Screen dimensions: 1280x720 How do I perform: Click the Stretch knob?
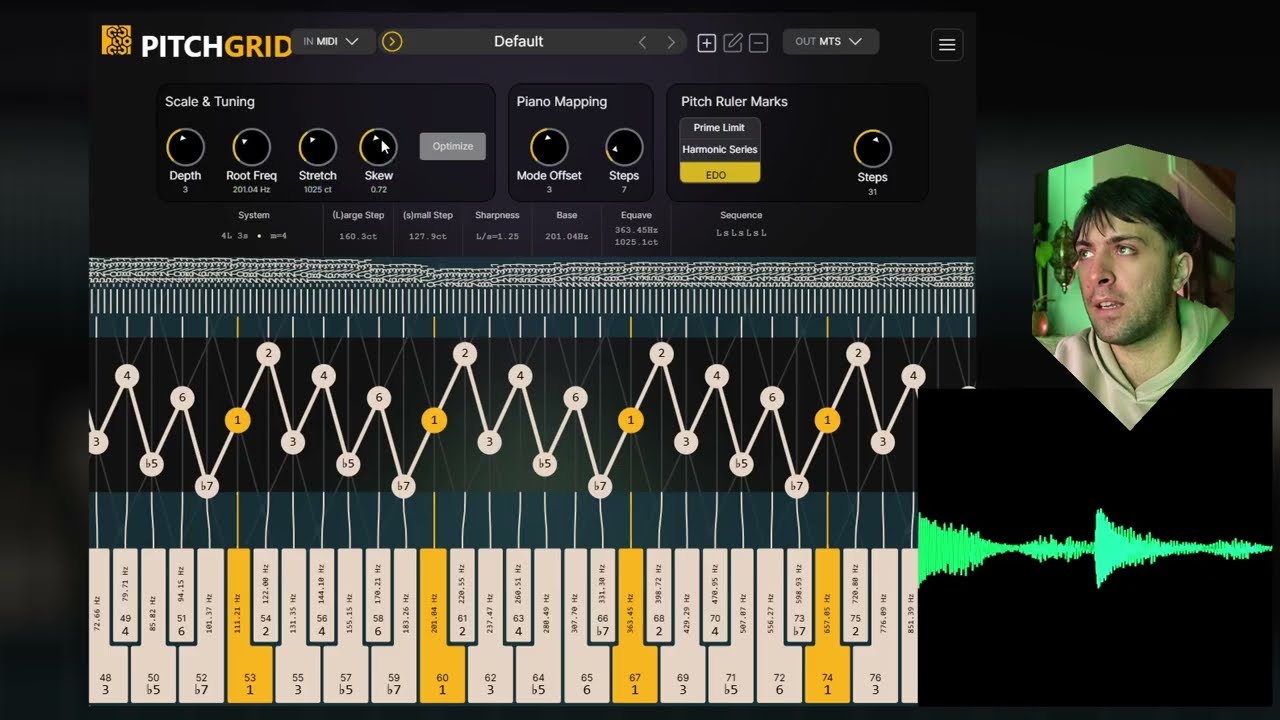(318, 148)
